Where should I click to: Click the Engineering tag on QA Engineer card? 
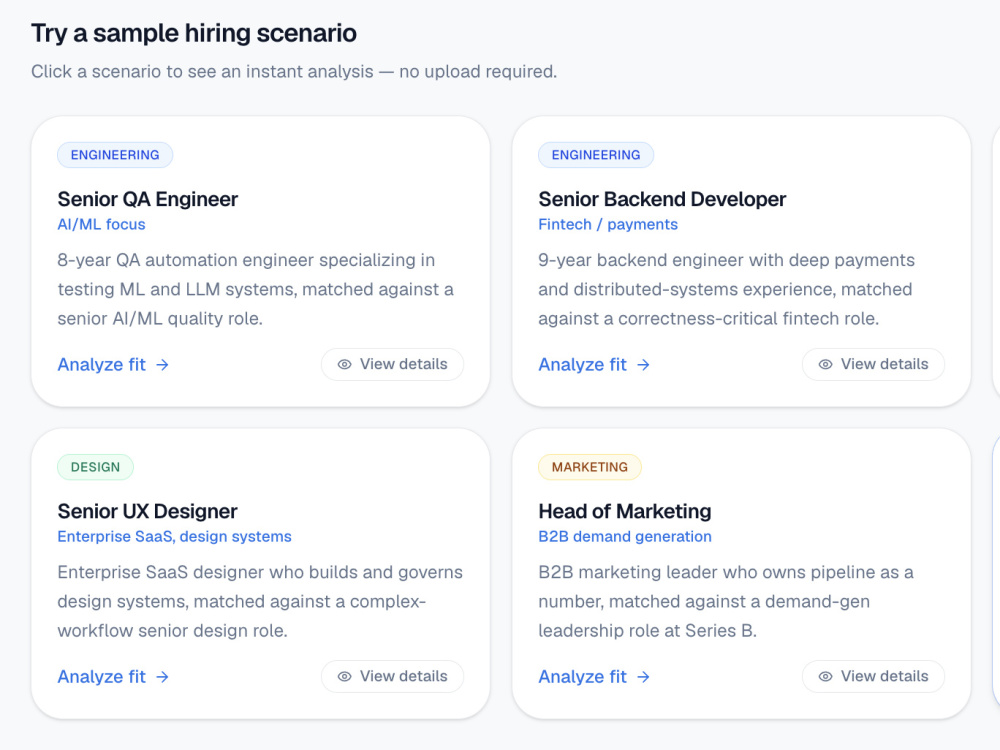click(115, 155)
